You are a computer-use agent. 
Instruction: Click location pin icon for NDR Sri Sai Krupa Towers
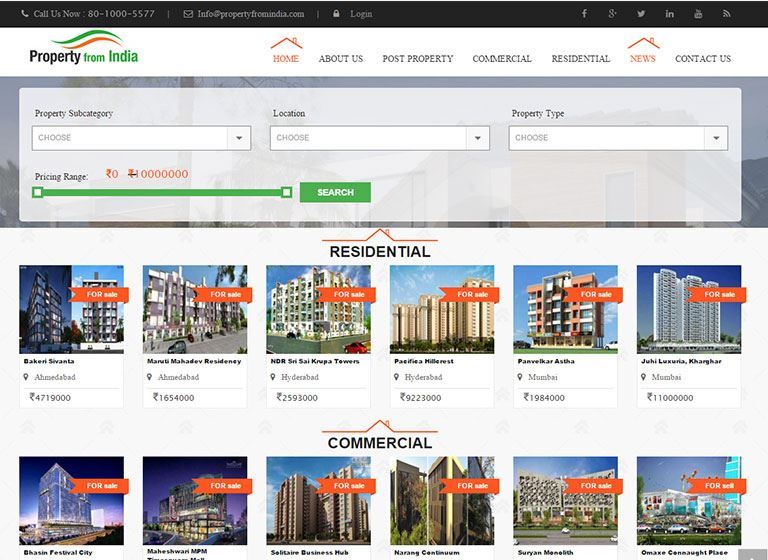click(273, 377)
